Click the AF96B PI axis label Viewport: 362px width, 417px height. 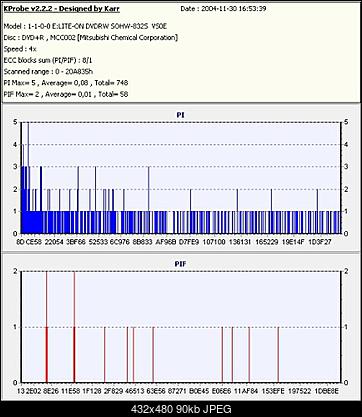click(x=166, y=242)
